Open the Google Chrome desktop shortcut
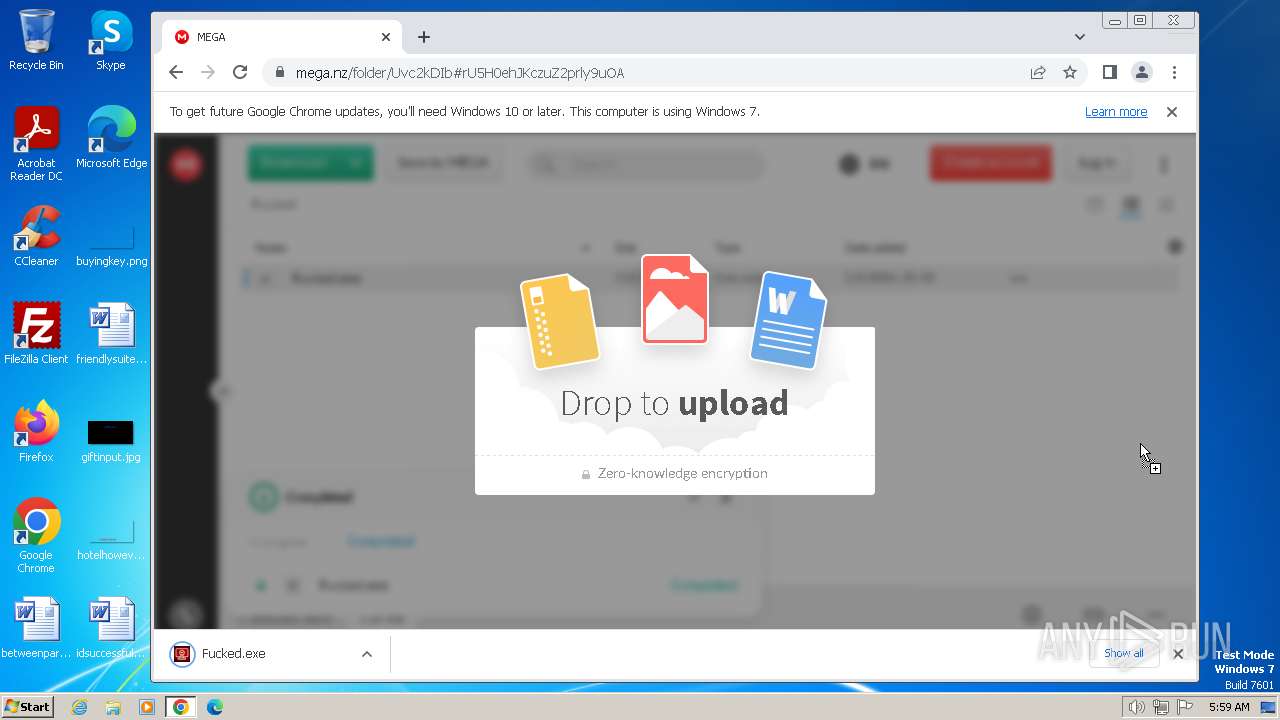The height and width of the screenshot is (720, 1280). coord(36,535)
